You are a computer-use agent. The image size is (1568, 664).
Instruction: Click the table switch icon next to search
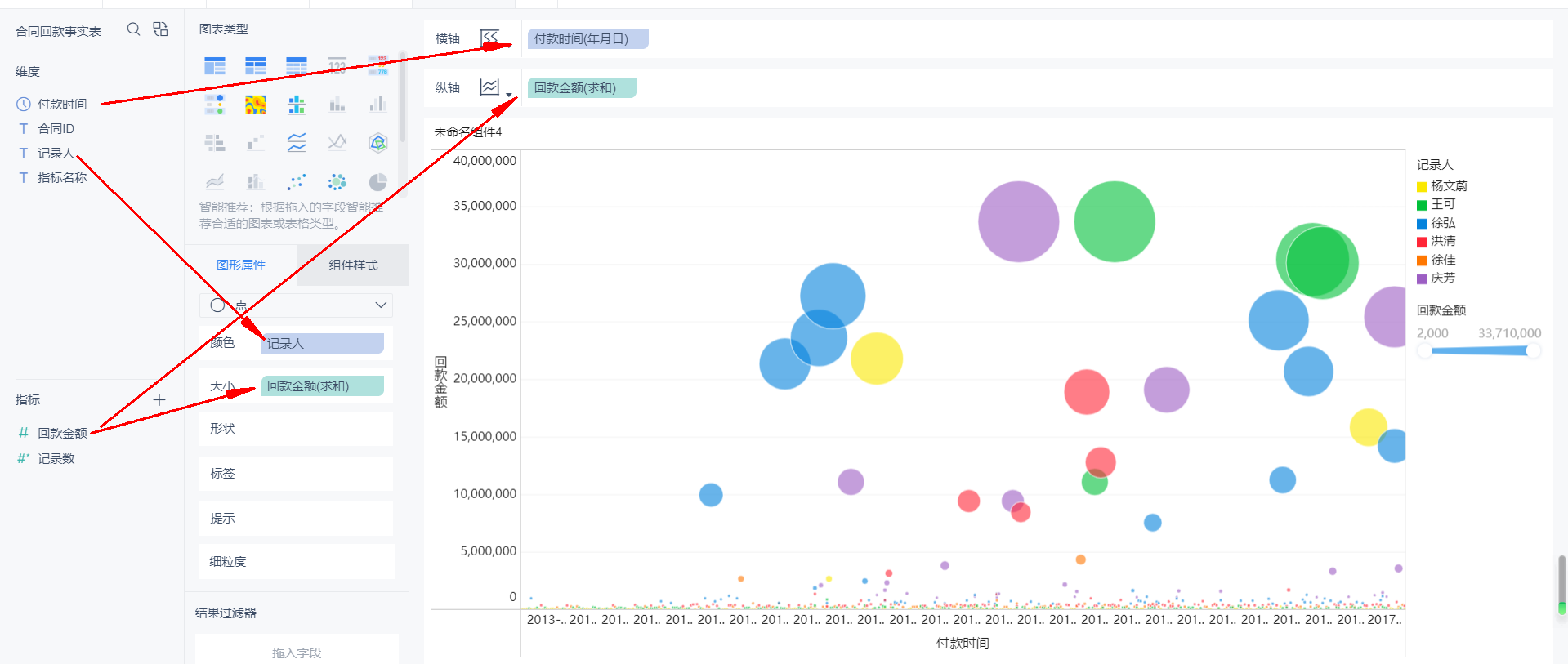[x=160, y=29]
